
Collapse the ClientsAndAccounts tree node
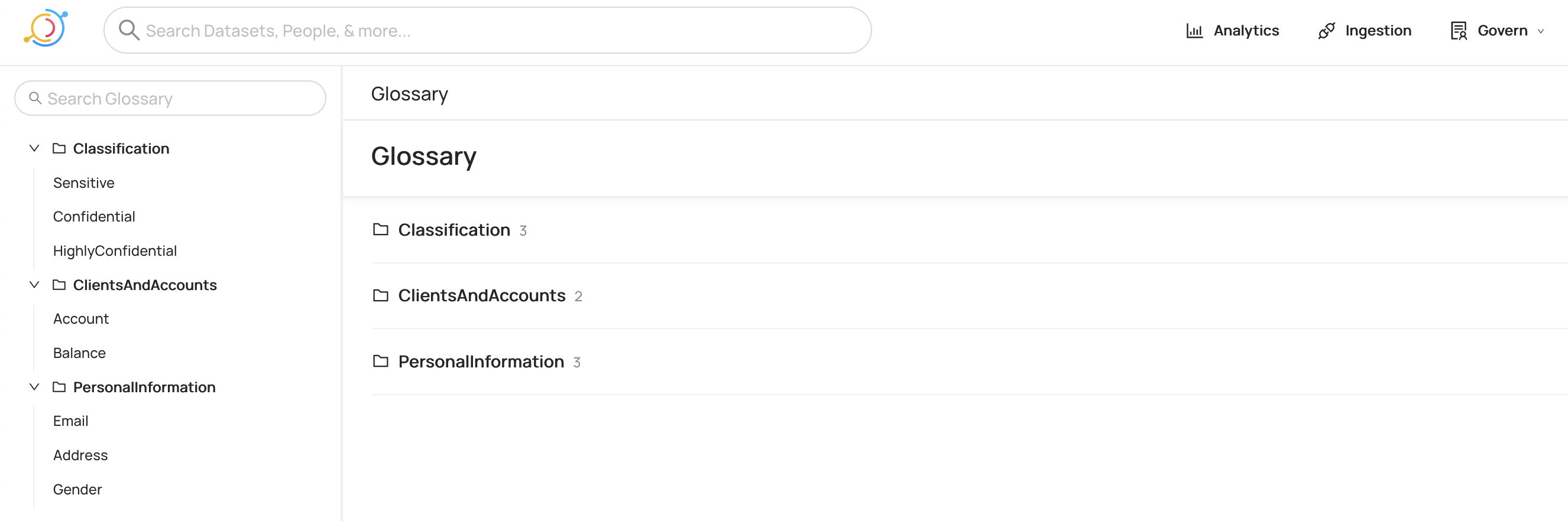pyautogui.click(x=35, y=285)
